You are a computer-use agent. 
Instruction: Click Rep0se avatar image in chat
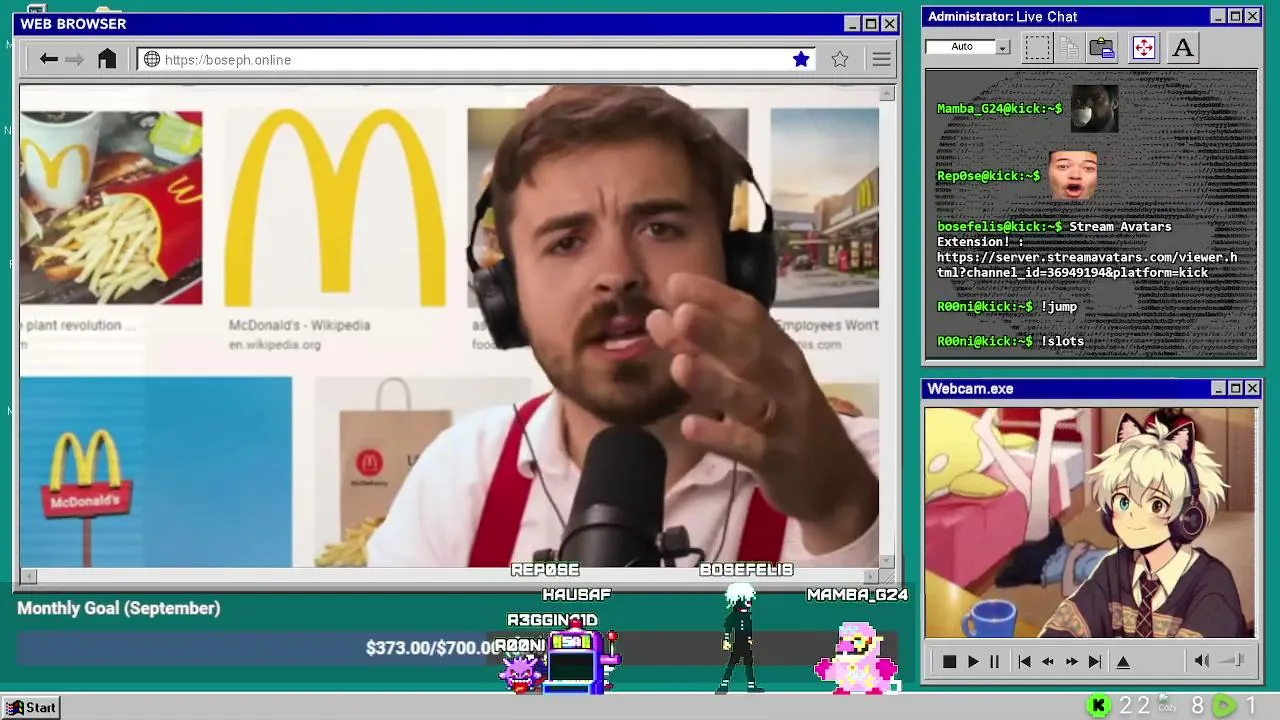point(1072,175)
